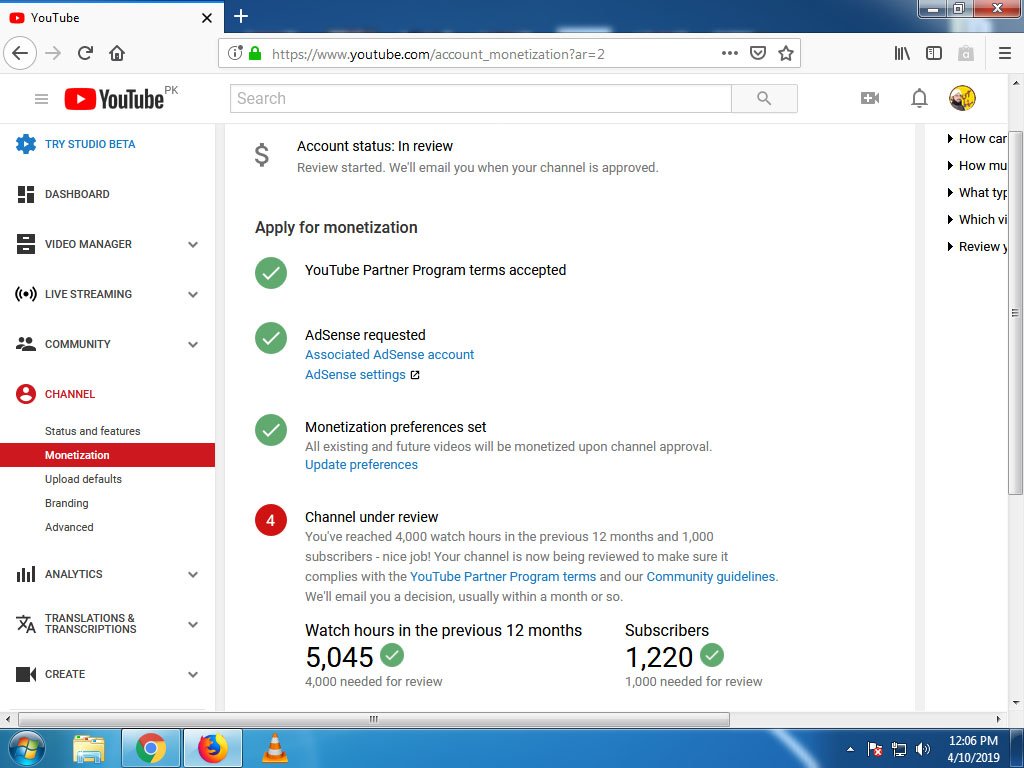Expand the Create section chevron

(193, 675)
